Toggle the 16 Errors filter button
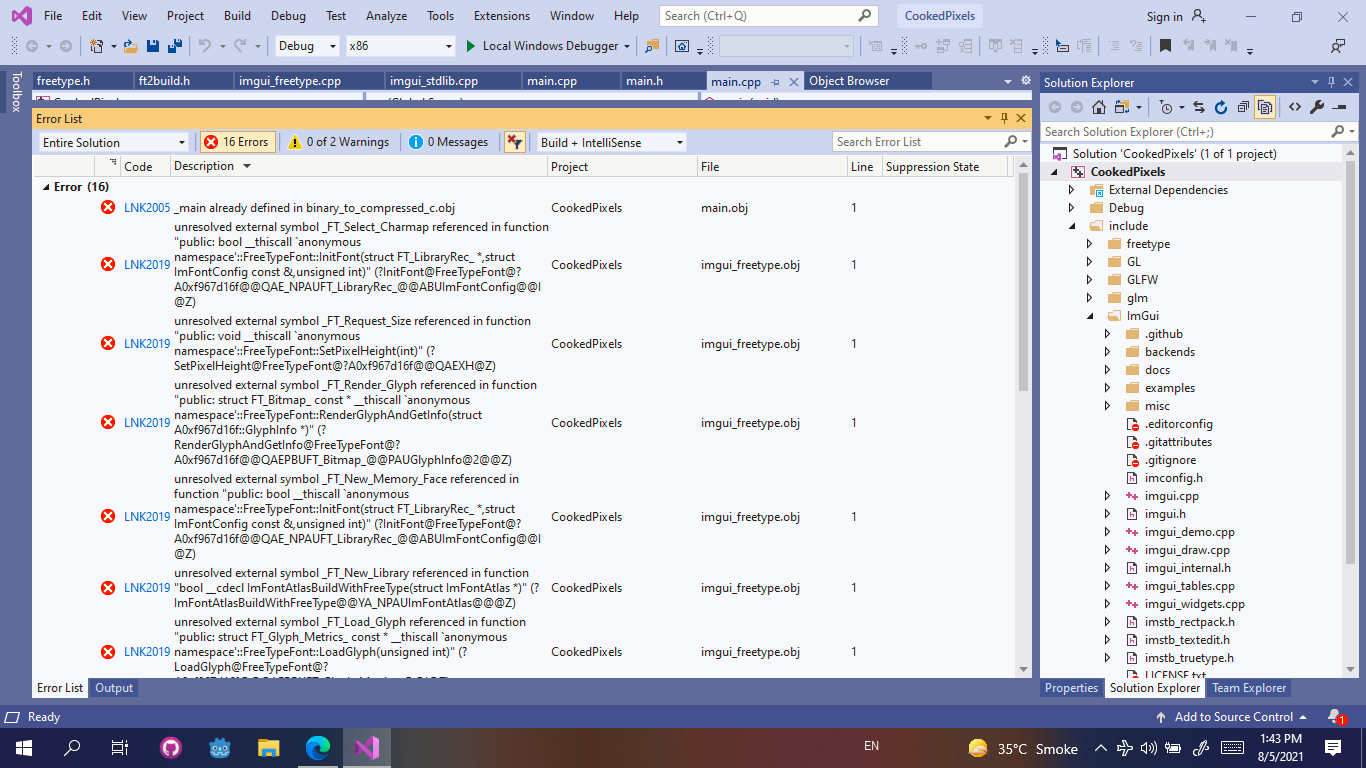The image size is (1366, 768). tap(237, 142)
